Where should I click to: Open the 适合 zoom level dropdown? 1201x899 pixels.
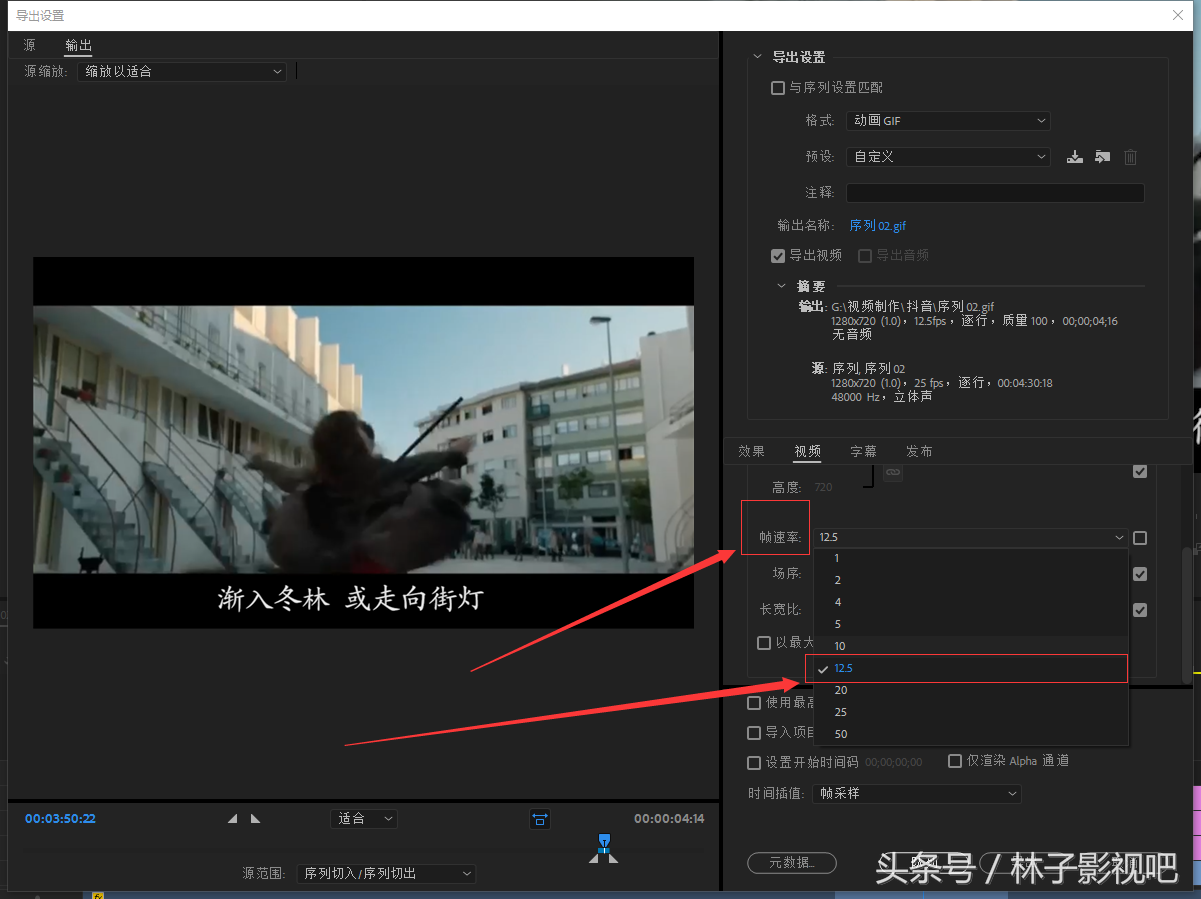pos(363,819)
